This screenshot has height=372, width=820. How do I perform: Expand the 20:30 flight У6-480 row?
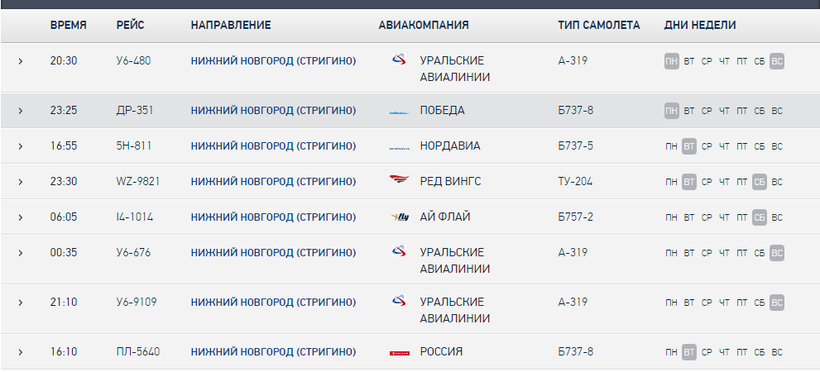coord(20,61)
